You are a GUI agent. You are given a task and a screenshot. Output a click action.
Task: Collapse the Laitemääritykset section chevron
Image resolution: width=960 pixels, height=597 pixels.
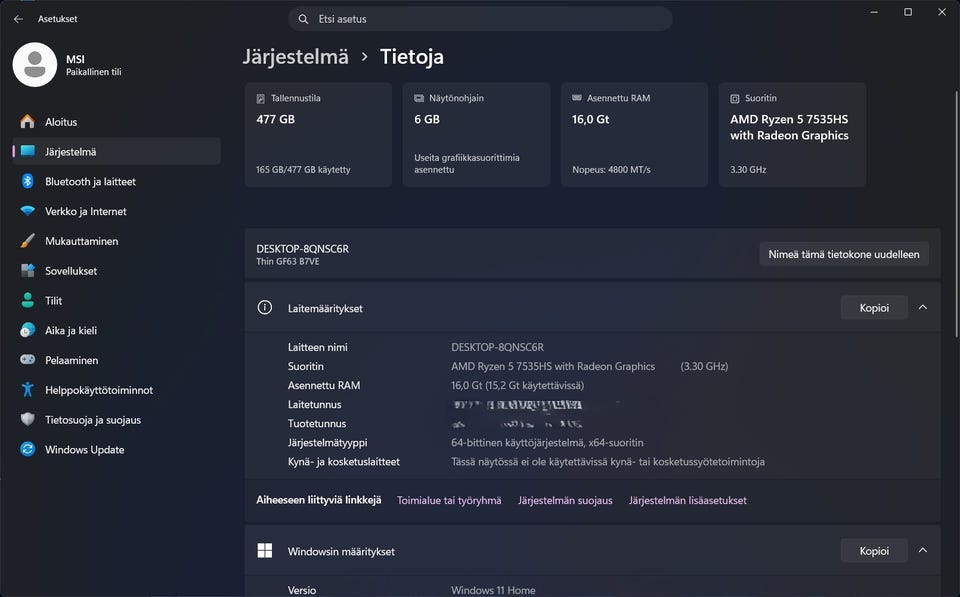click(x=923, y=307)
